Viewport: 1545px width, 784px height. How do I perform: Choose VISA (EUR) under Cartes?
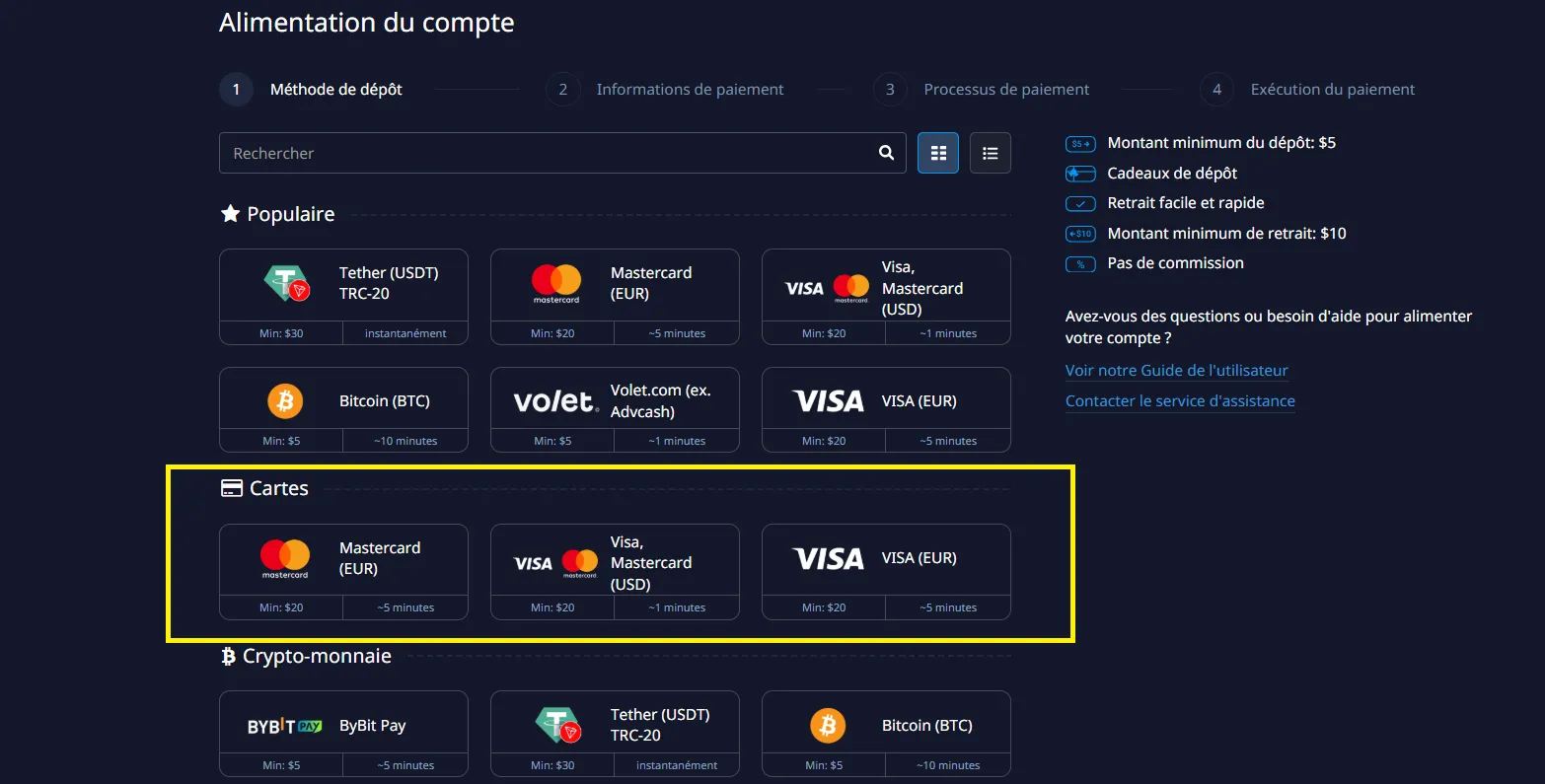click(886, 572)
